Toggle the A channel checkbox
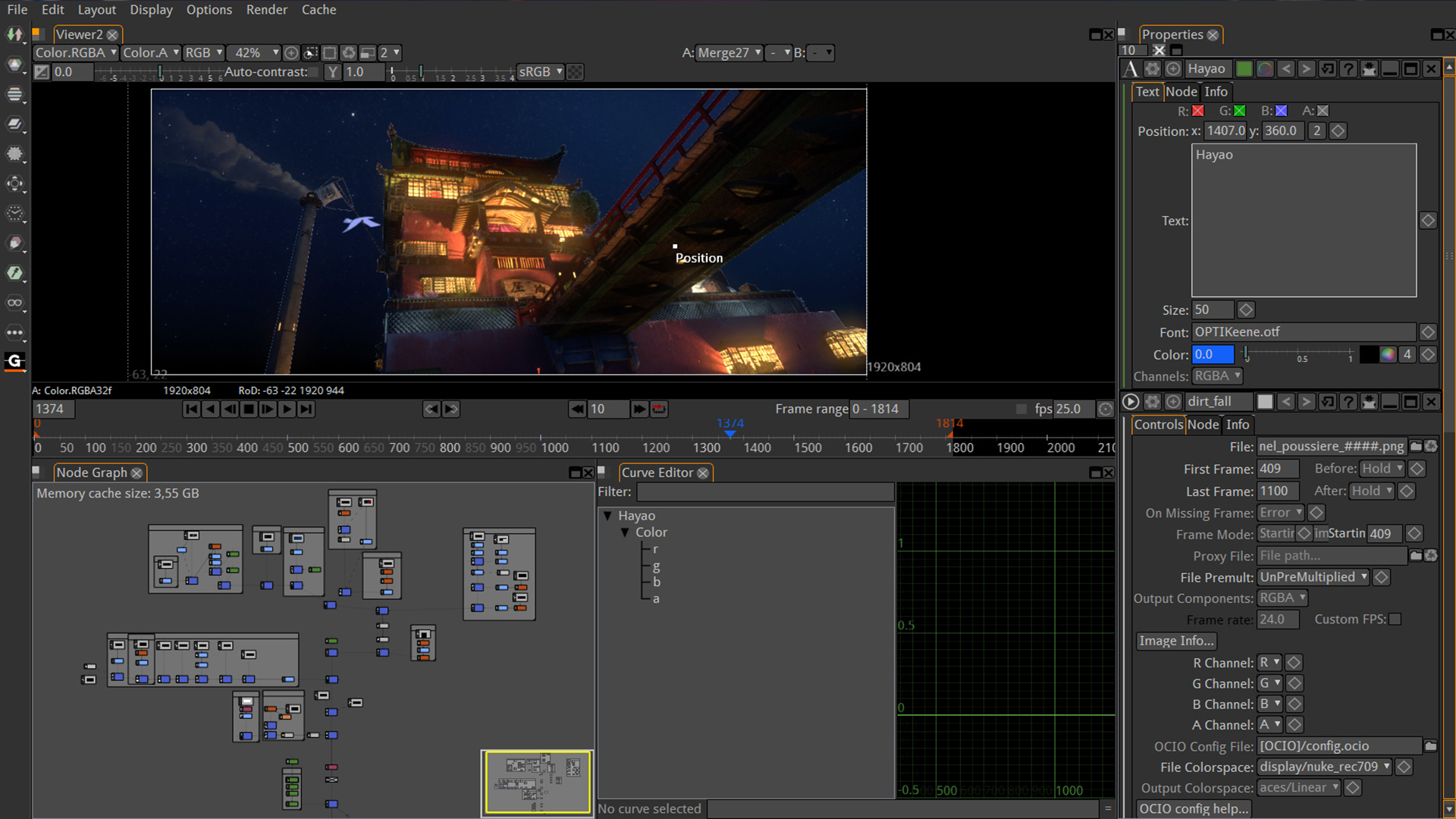 1323,111
